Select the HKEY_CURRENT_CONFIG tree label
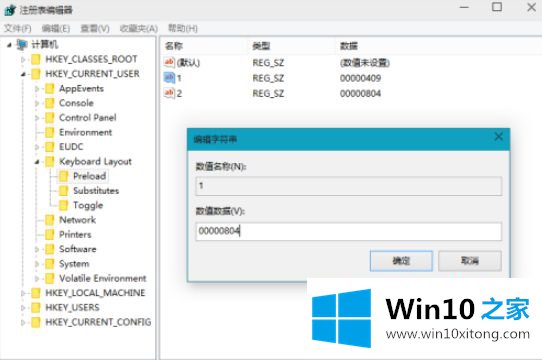 click(x=98, y=322)
